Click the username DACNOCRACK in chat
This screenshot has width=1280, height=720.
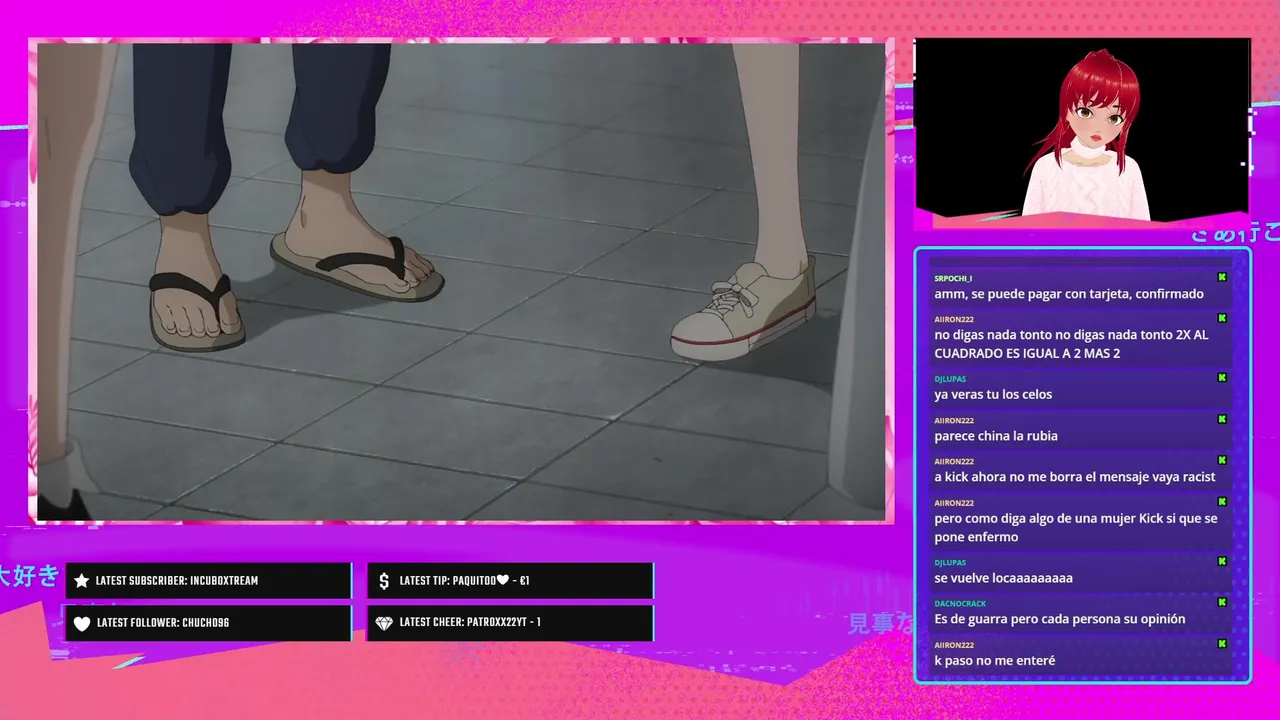coord(960,604)
